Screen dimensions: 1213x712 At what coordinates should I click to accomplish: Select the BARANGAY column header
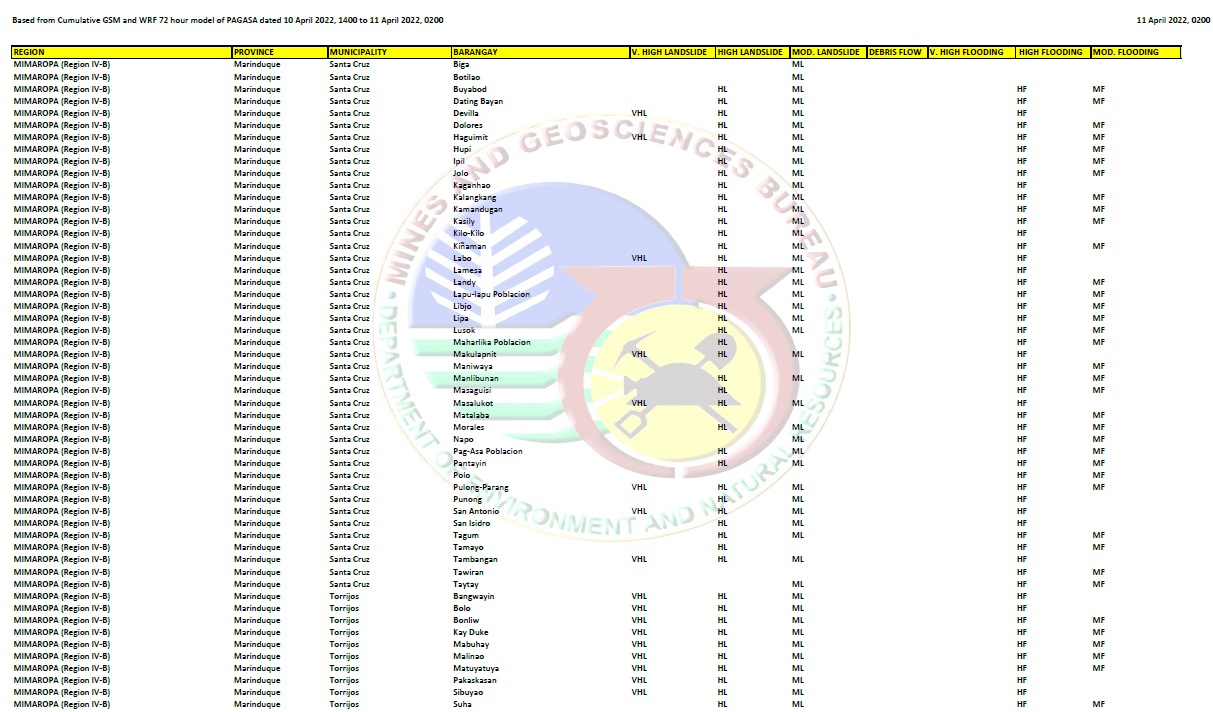(x=540, y=52)
